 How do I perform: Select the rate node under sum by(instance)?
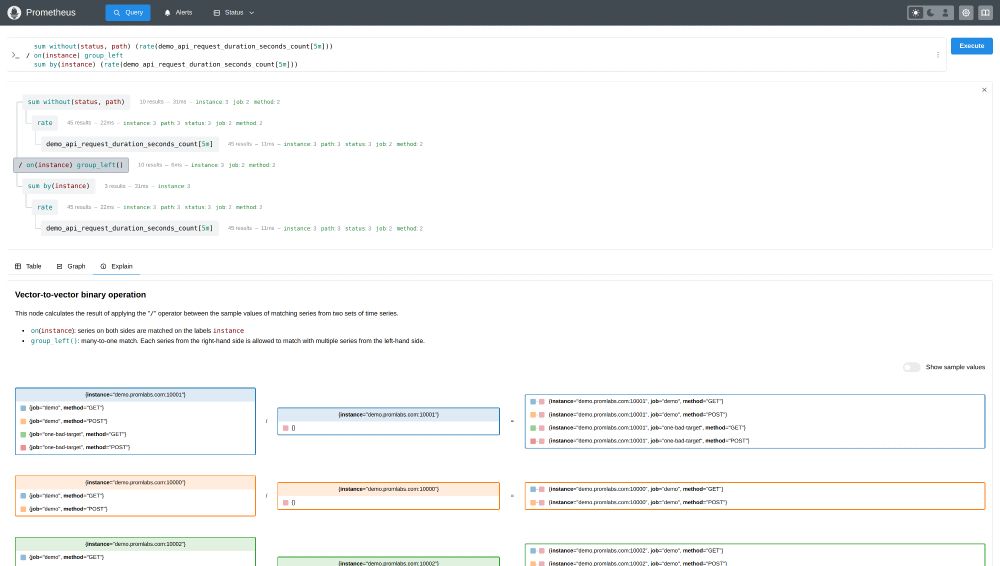point(45,207)
